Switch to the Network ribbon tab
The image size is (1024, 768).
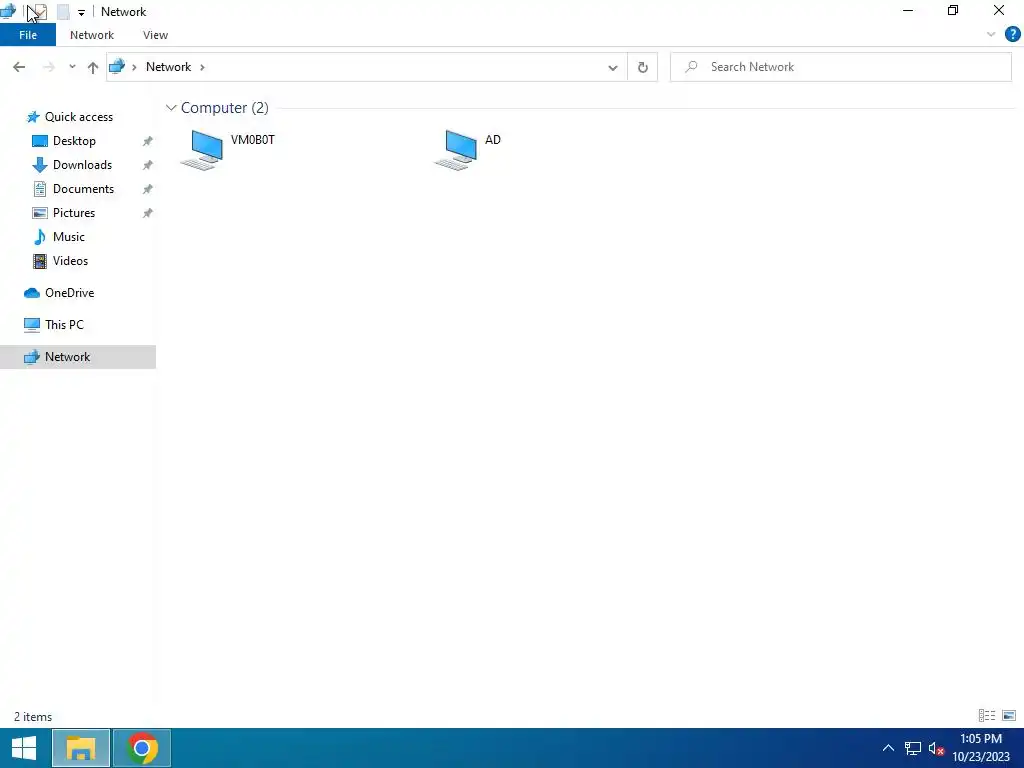tap(91, 35)
